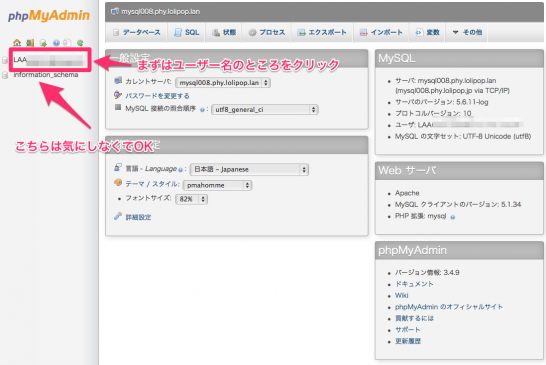
Task: Click server icon in breadcrumb header
Action: 115,11
